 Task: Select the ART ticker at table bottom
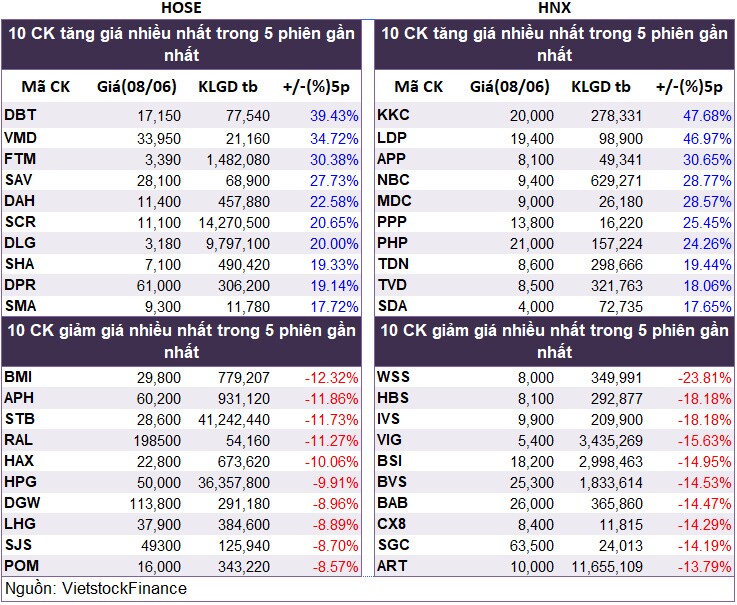pos(392,566)
